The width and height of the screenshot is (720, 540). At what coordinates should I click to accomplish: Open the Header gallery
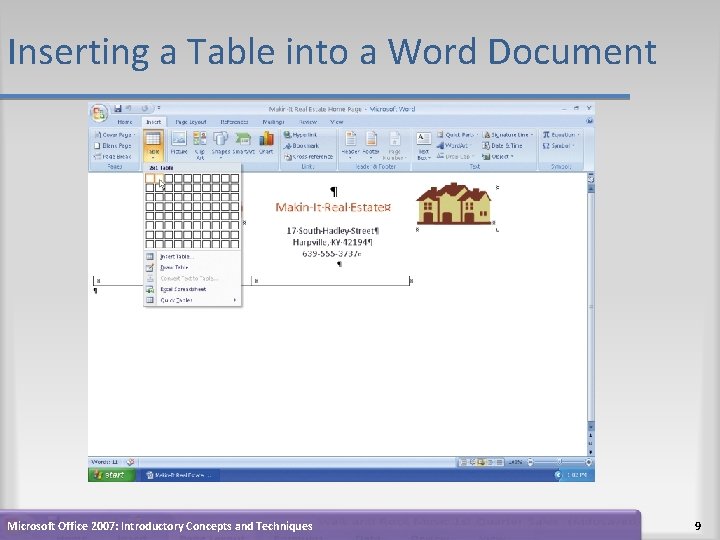click(350, 145)
